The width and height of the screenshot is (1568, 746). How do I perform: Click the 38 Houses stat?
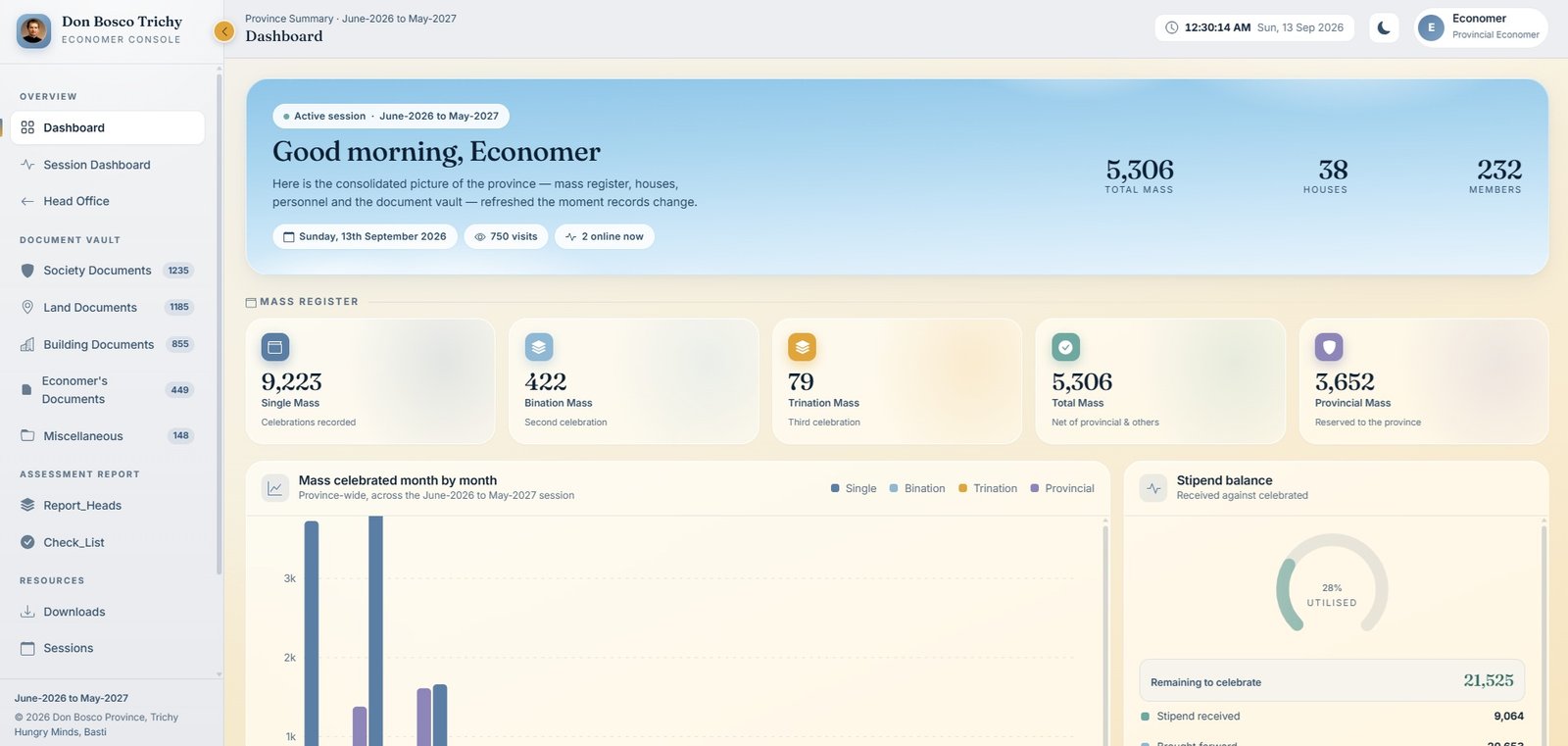tap(1326, 175)
